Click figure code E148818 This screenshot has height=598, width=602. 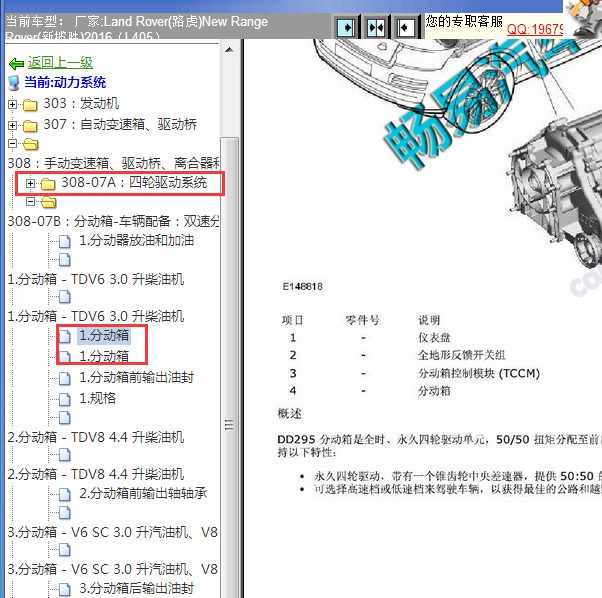pos(303,286)
